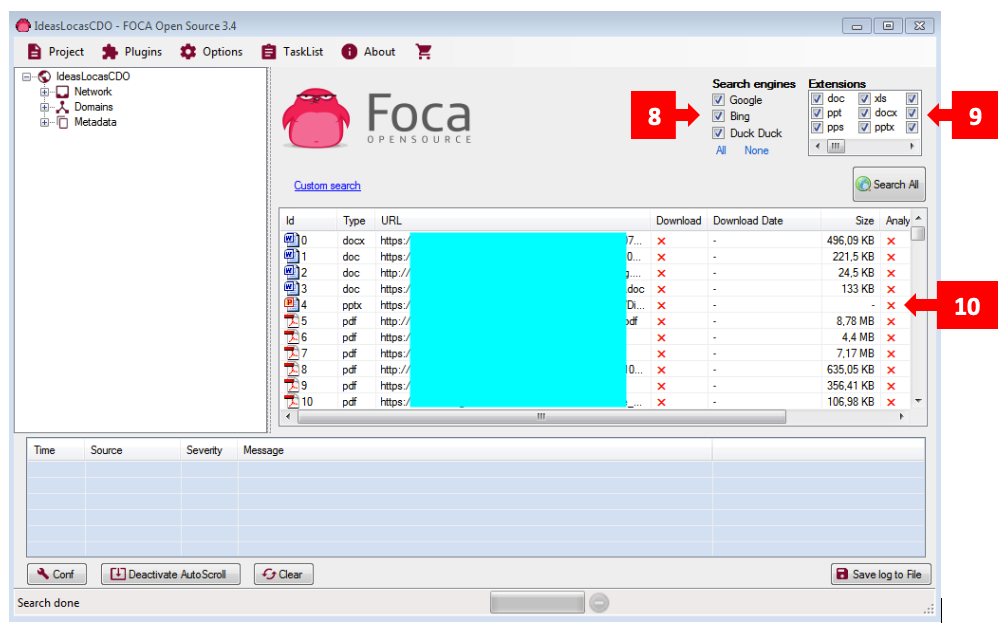This screenshot has width=1005, height=631.
Task: Click the red X download status of row 0
Action: click(x=661, y=241)
